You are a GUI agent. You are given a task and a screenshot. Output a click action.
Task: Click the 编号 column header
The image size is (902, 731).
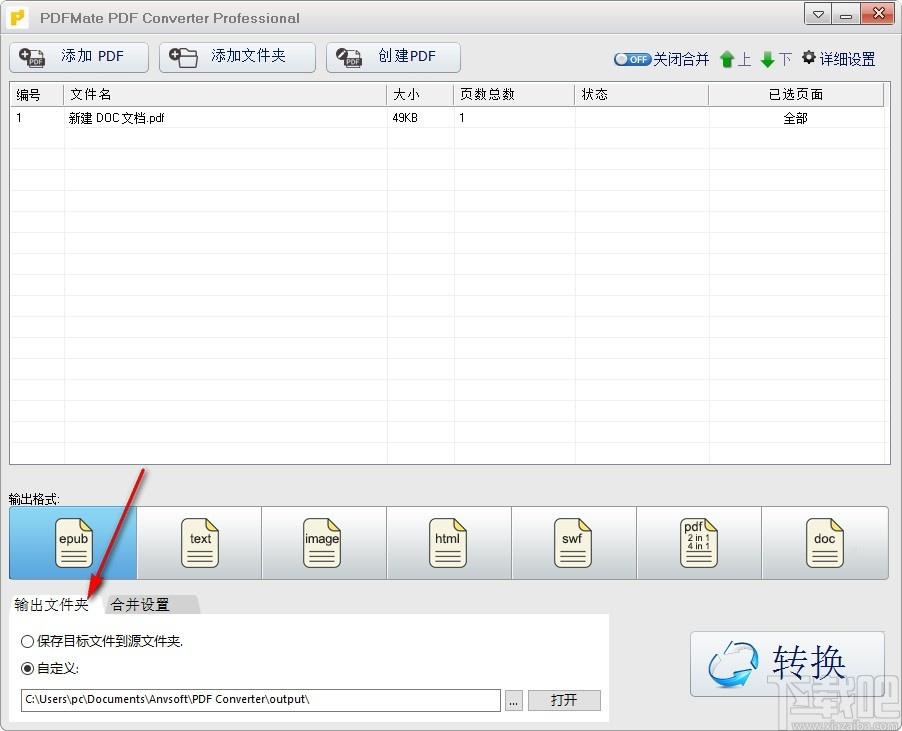(x=37, y=94)
